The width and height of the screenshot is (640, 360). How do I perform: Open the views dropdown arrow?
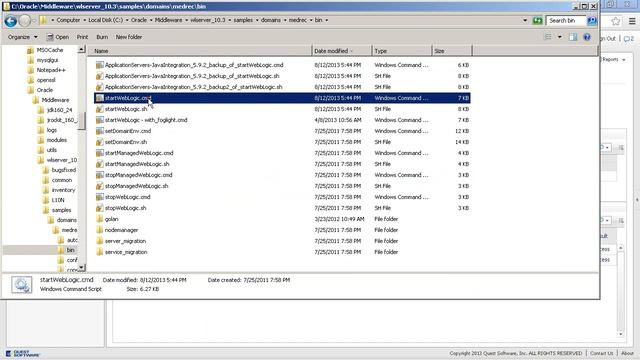[560, 37]
